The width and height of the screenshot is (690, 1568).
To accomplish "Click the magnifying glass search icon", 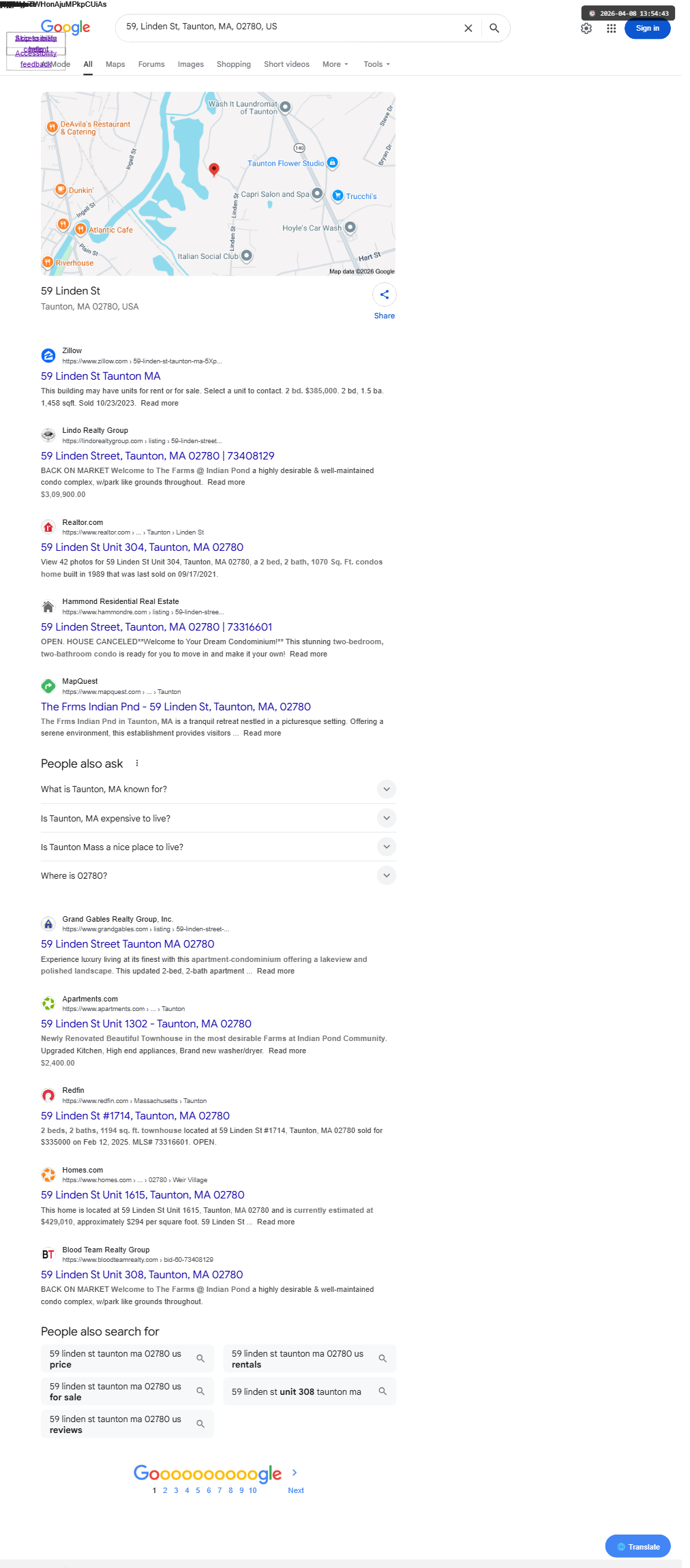I will [494, 28].
